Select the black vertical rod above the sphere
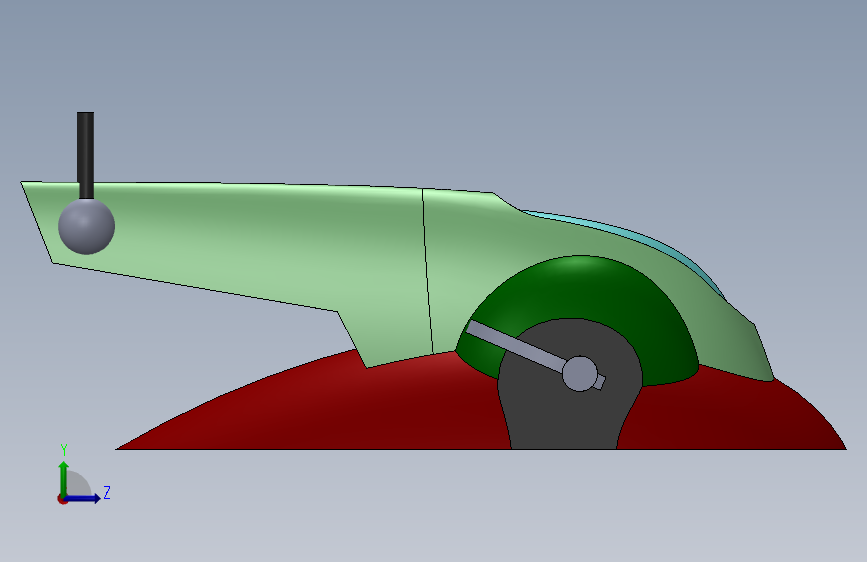The height and width of the screenshot is (562, 867). click(x=85, y=155)
